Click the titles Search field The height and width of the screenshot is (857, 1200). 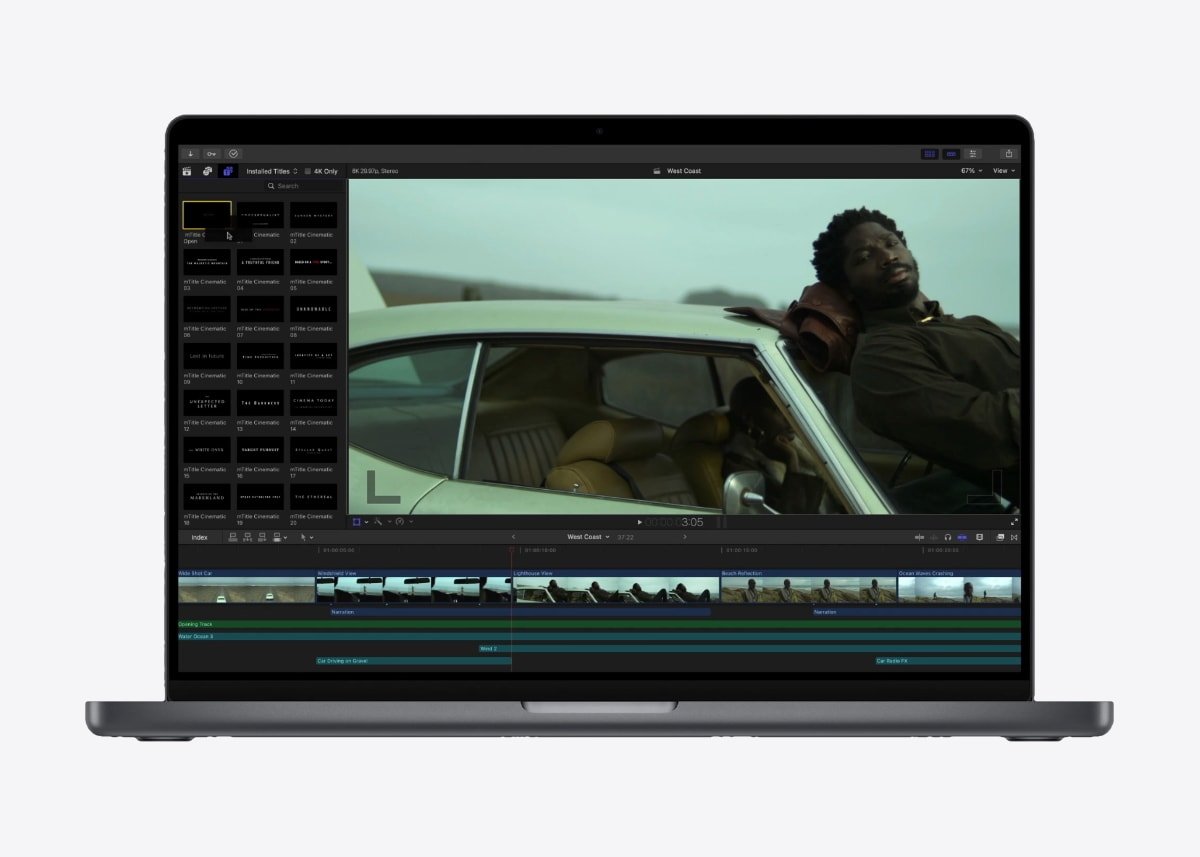(x=292, y=186)
